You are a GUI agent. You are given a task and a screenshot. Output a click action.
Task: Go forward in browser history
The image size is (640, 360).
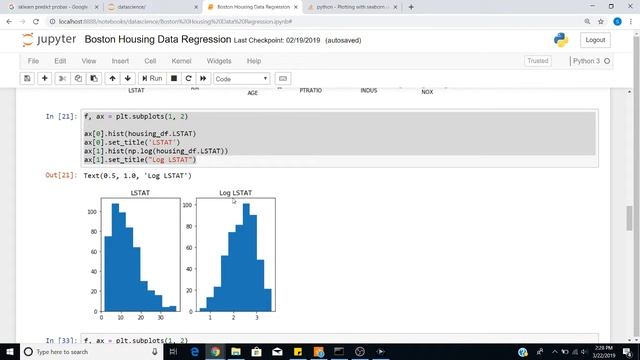pos(22,22)
